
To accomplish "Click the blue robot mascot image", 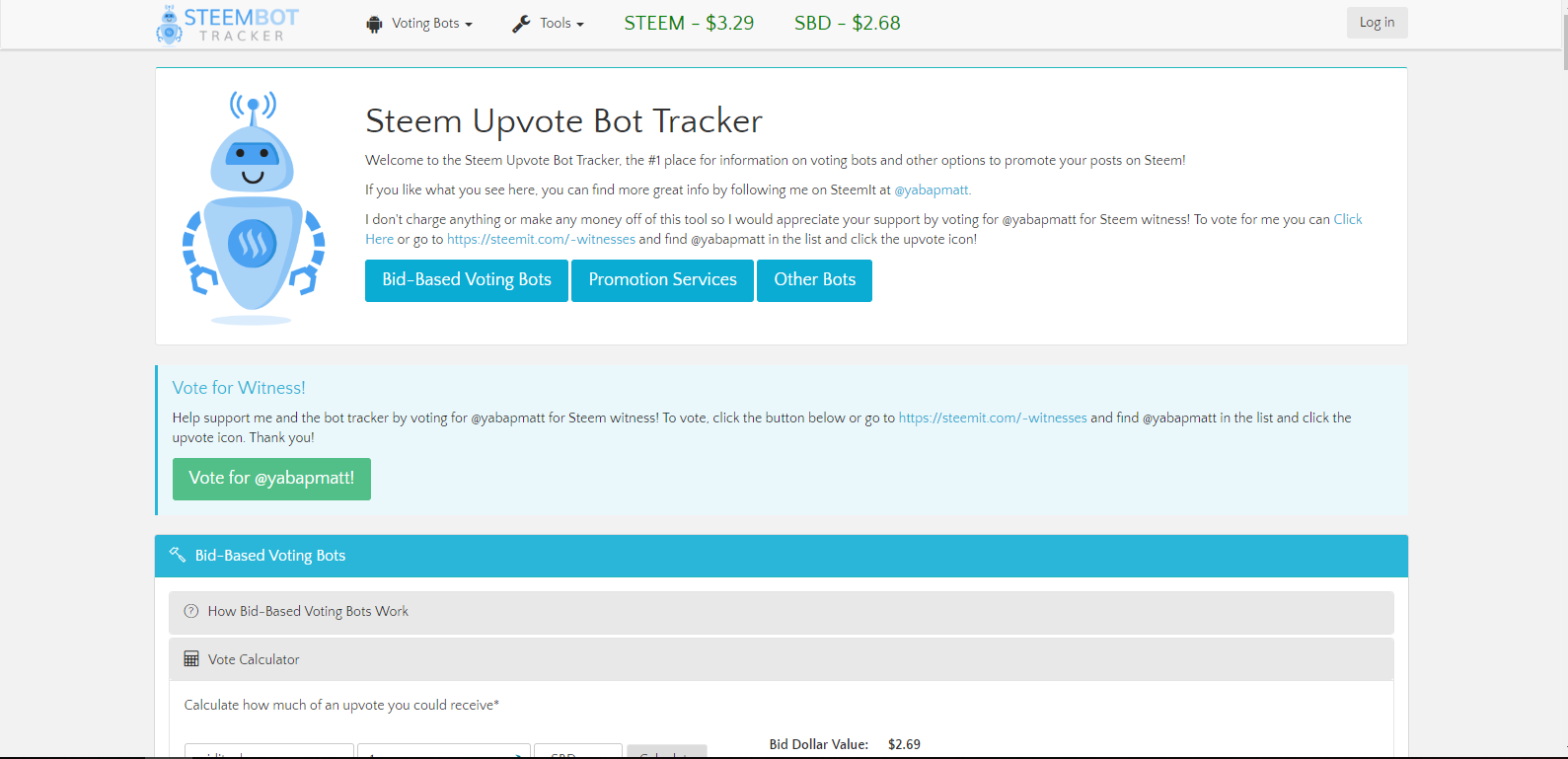I will click(254, 207).
